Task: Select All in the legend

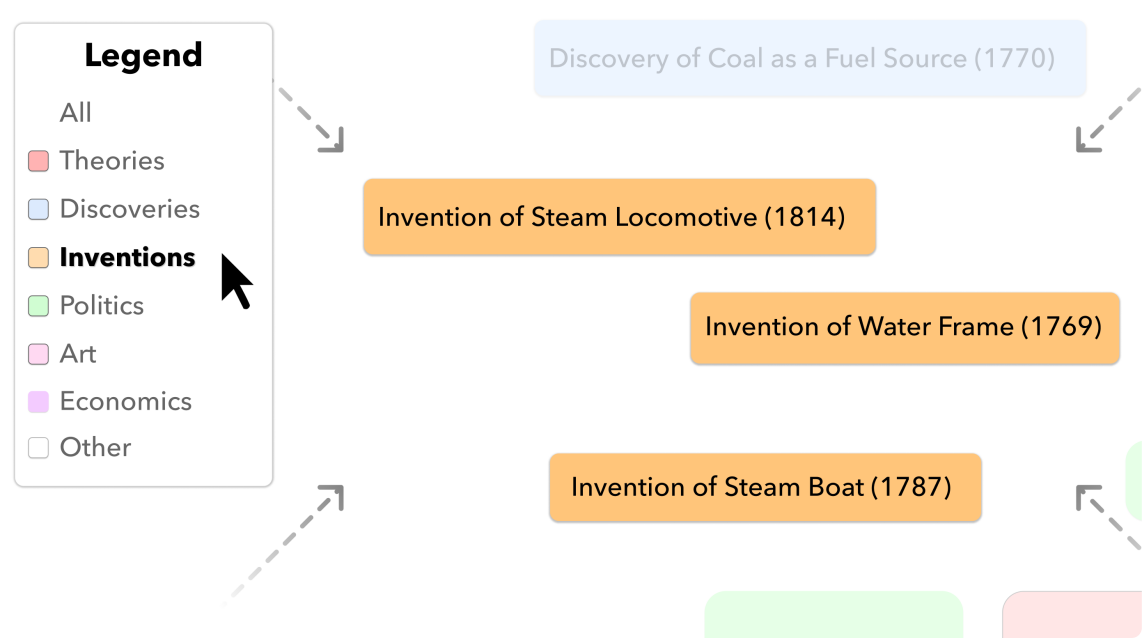Action: (x=75, y=113)
